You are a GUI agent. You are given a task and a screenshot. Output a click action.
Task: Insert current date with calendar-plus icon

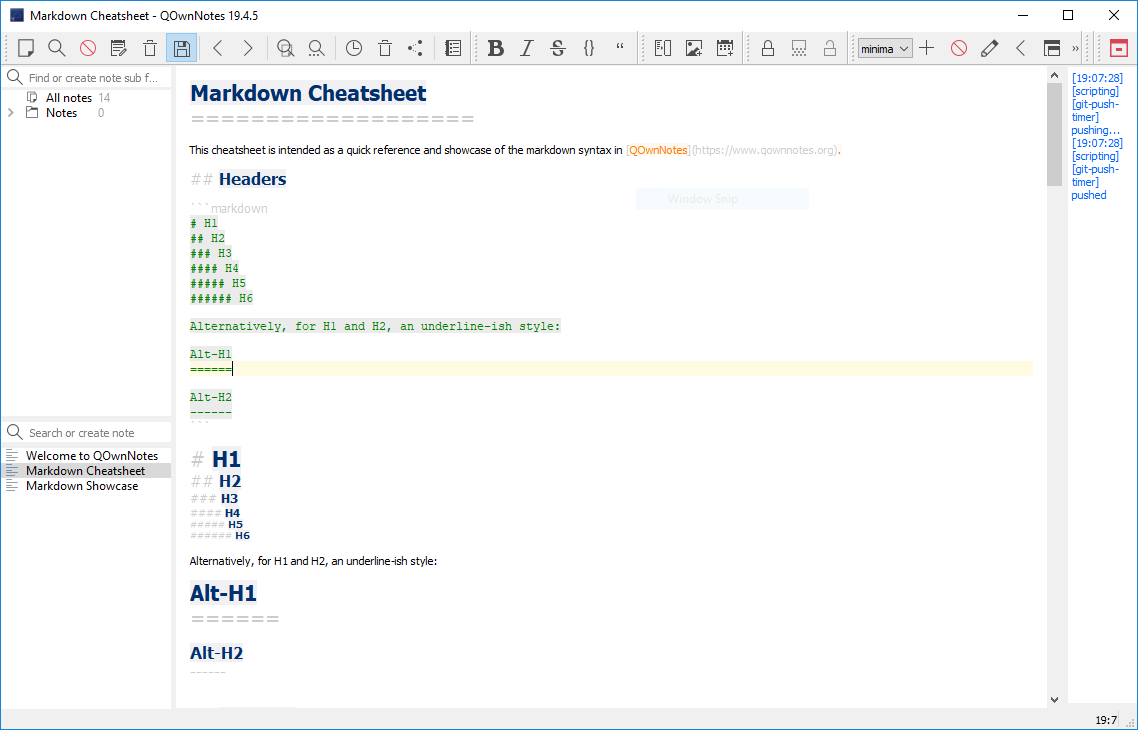coord(724,49)
